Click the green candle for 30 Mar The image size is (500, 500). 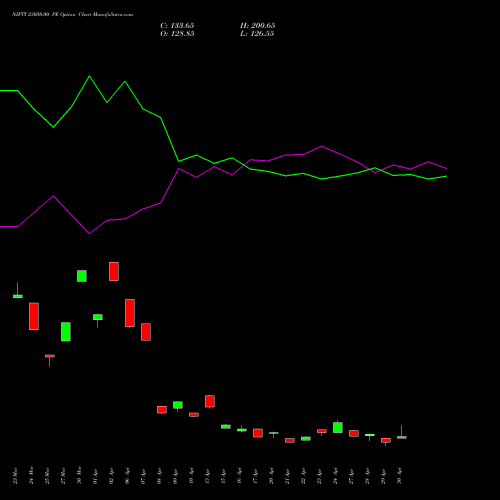pyautogui.click(x=82, y=276)
